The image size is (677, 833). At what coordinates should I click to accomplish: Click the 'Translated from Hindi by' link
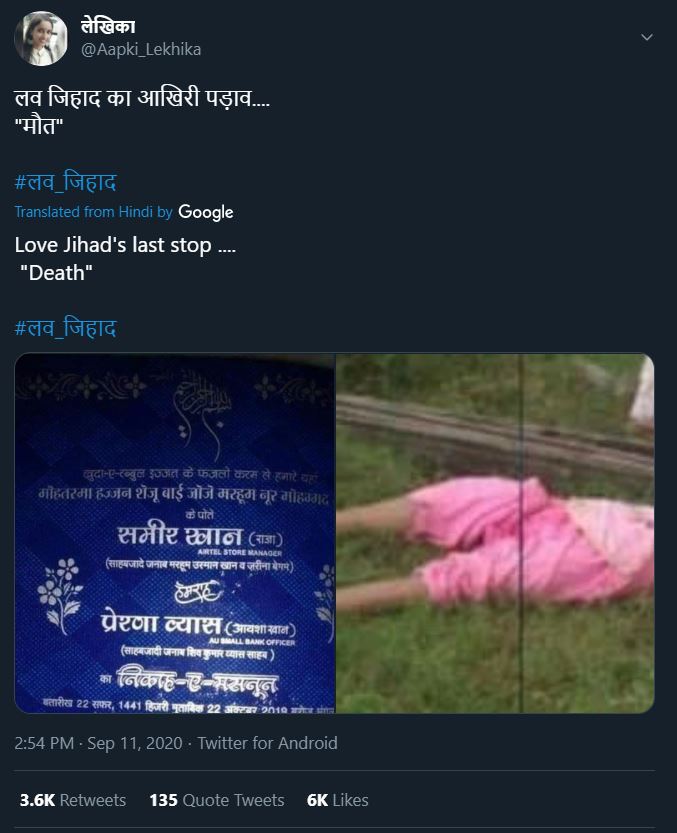[94, 211]
